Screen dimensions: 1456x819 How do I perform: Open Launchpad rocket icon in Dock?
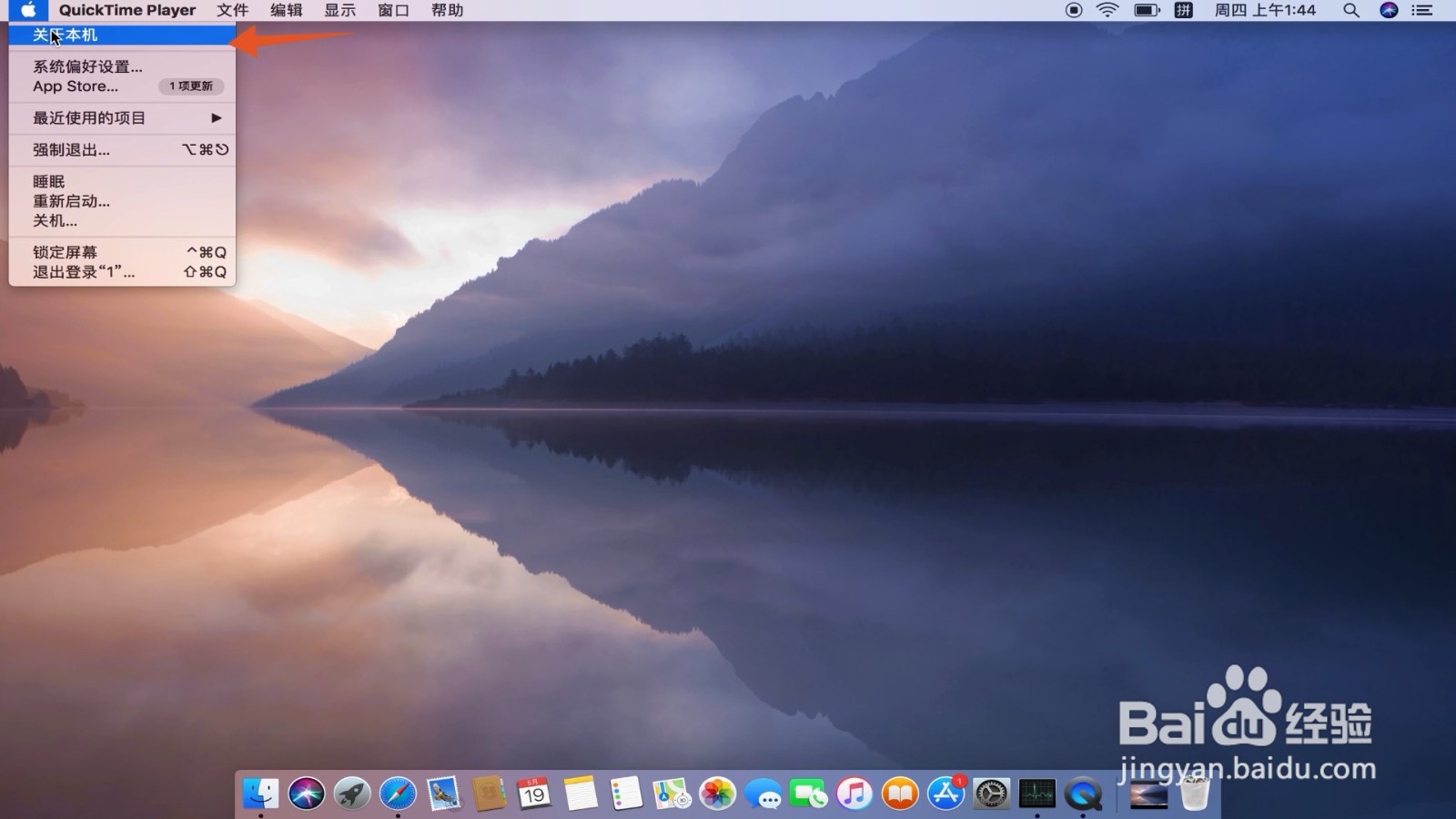(352, 794)
